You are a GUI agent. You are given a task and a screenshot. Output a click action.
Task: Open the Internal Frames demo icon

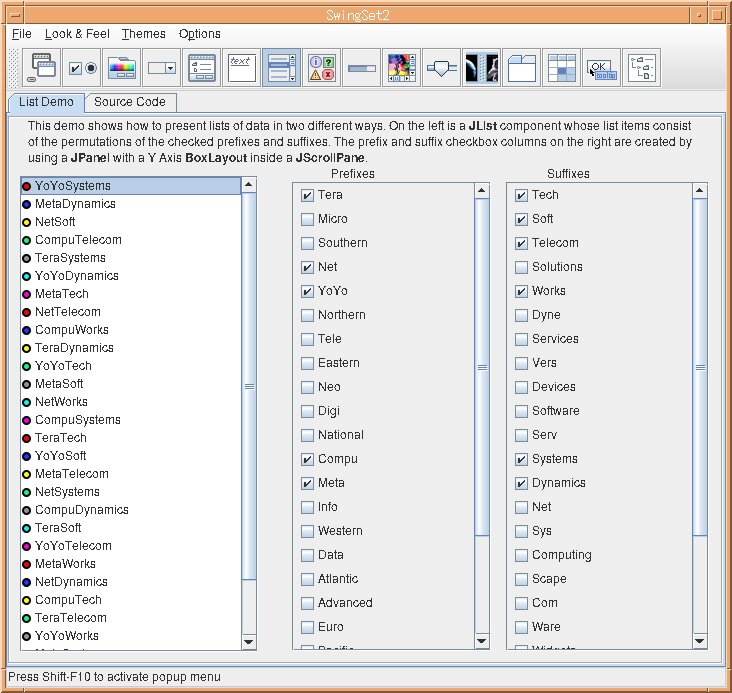point(42,68)
